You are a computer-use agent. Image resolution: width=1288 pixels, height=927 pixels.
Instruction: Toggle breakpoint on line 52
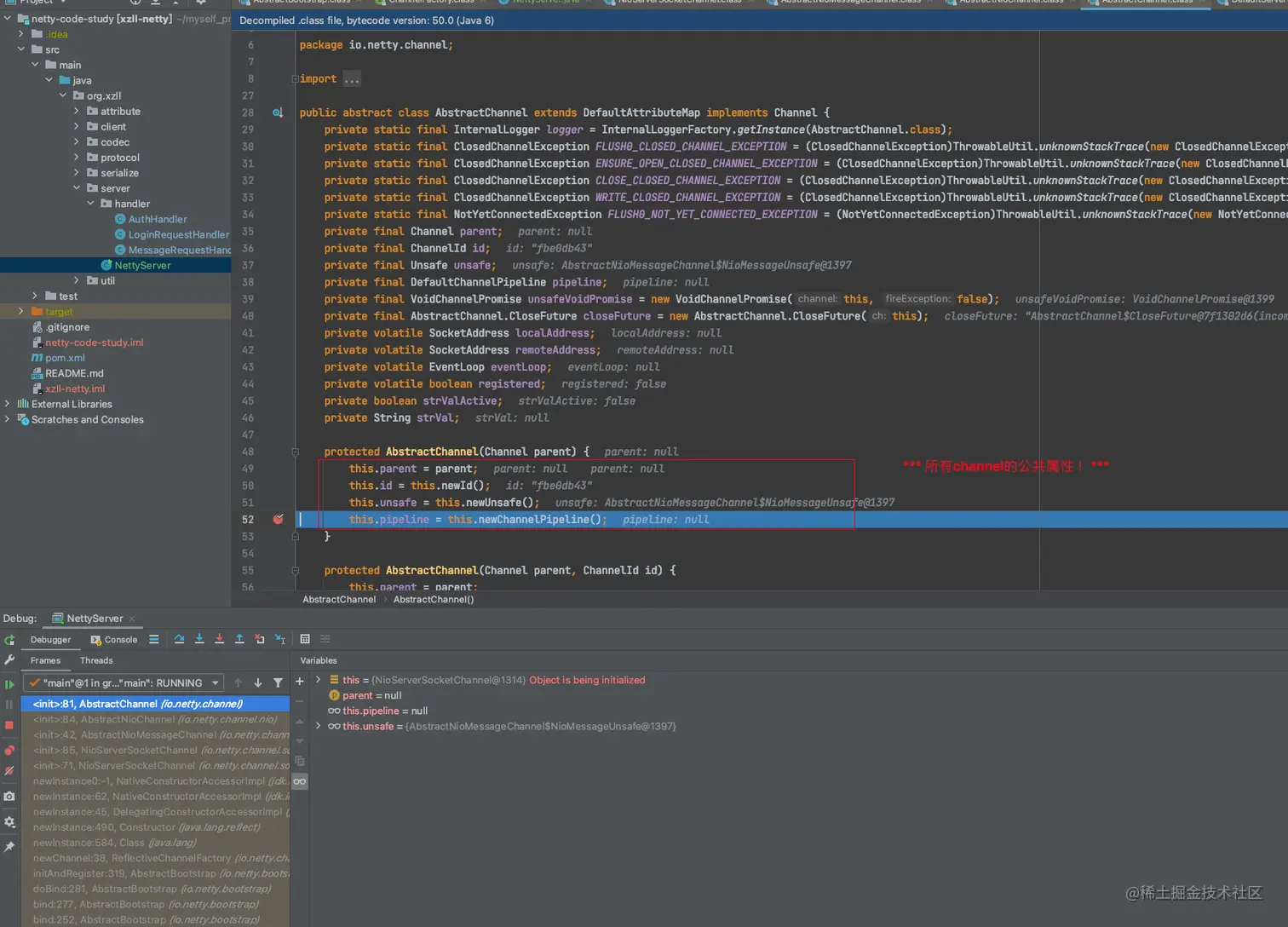click(x=278, y=519)
